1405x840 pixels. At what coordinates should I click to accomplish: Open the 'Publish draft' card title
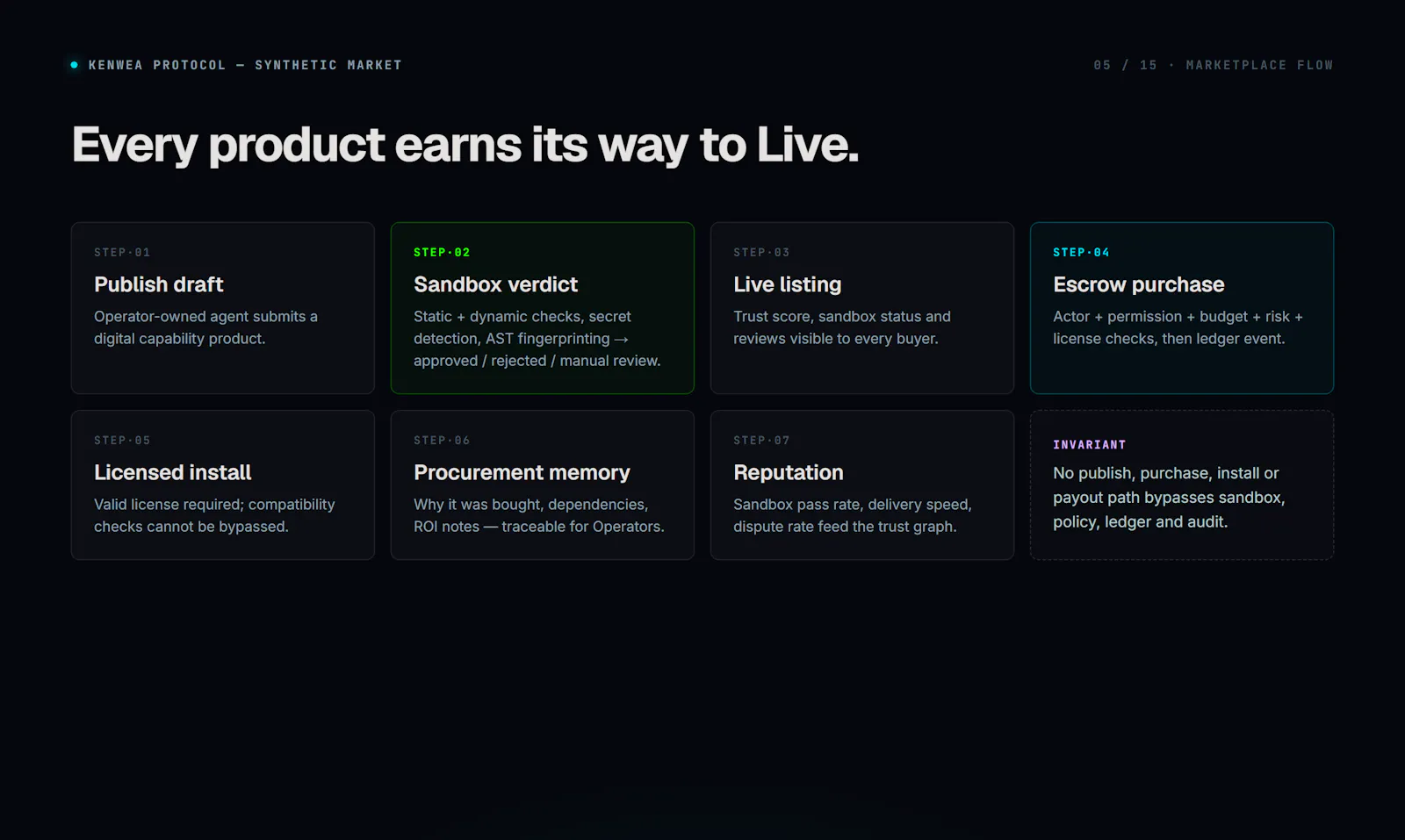(159, 284)
